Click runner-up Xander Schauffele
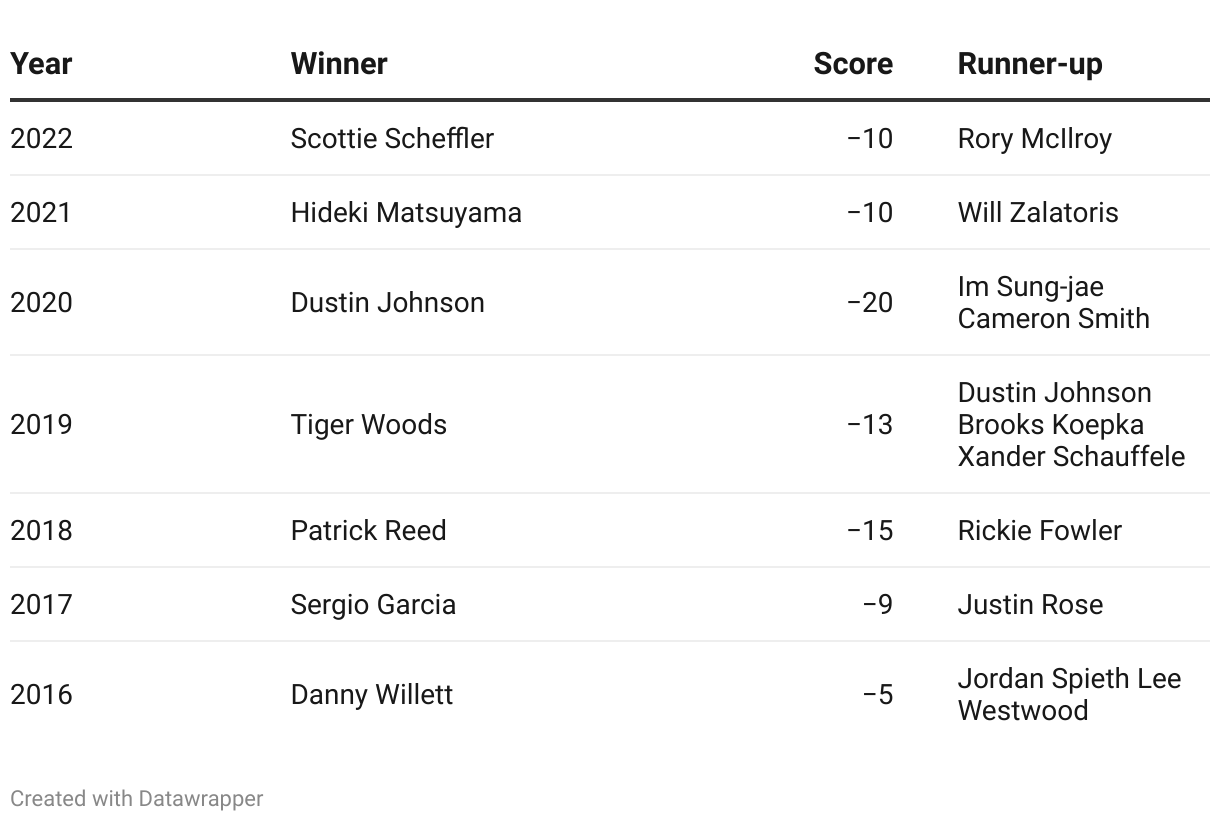 (1071, 456)
